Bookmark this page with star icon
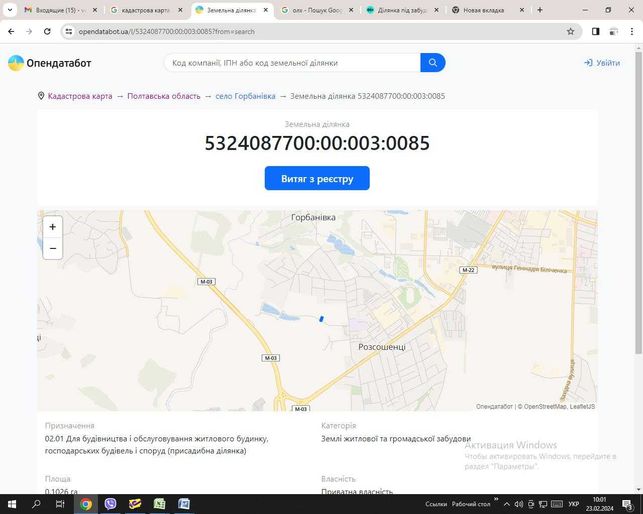643x514 pixels. tap(570, 31)
